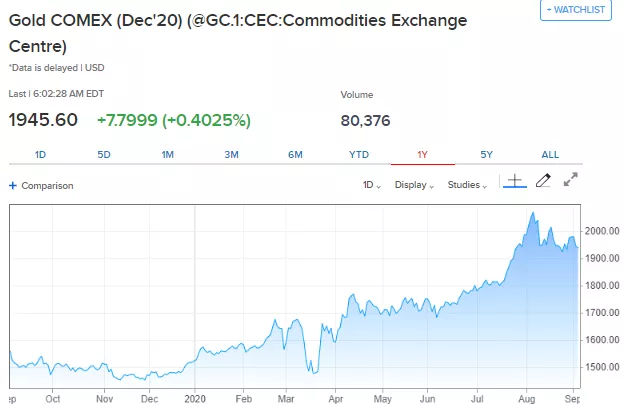Select the 6M range tab

[295, 155]
